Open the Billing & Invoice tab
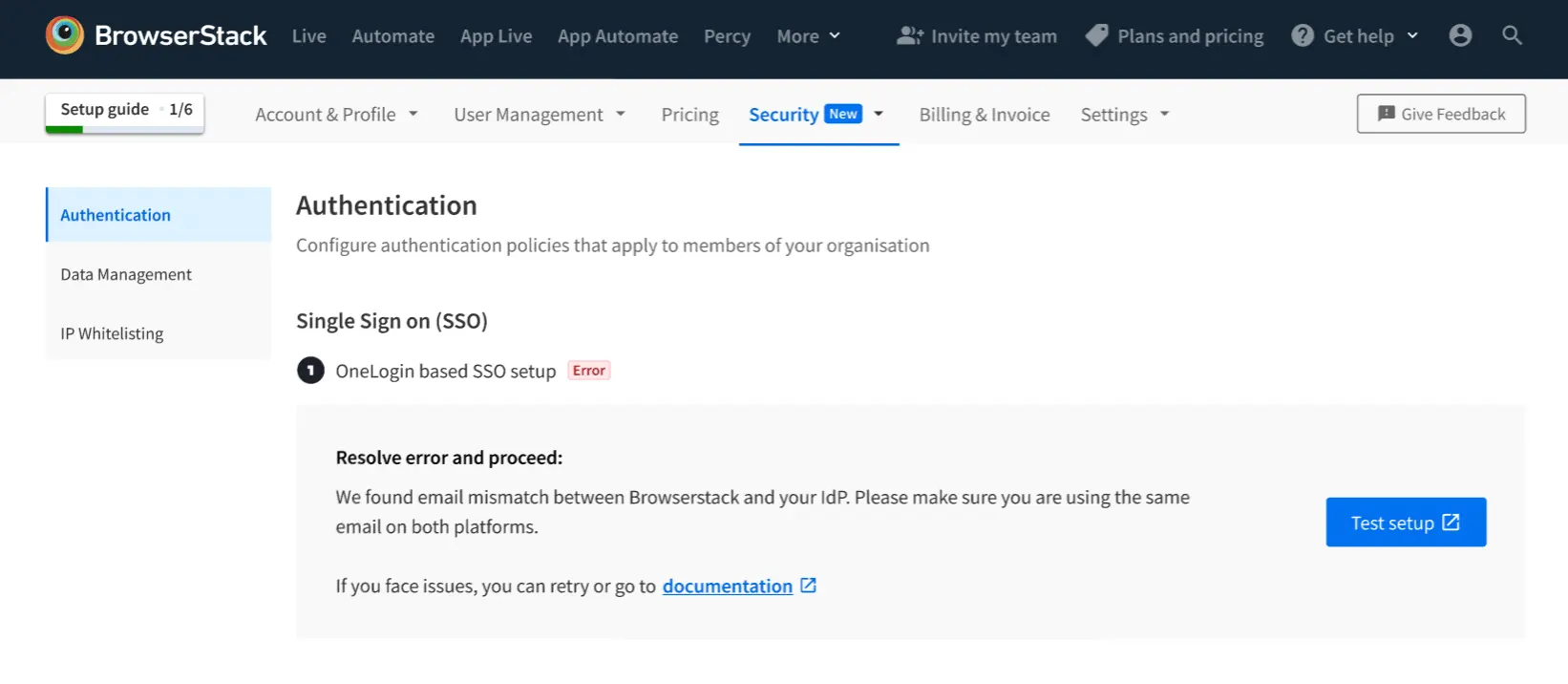This screenshot has width=1568, height=684. click(x=984, y=115)
